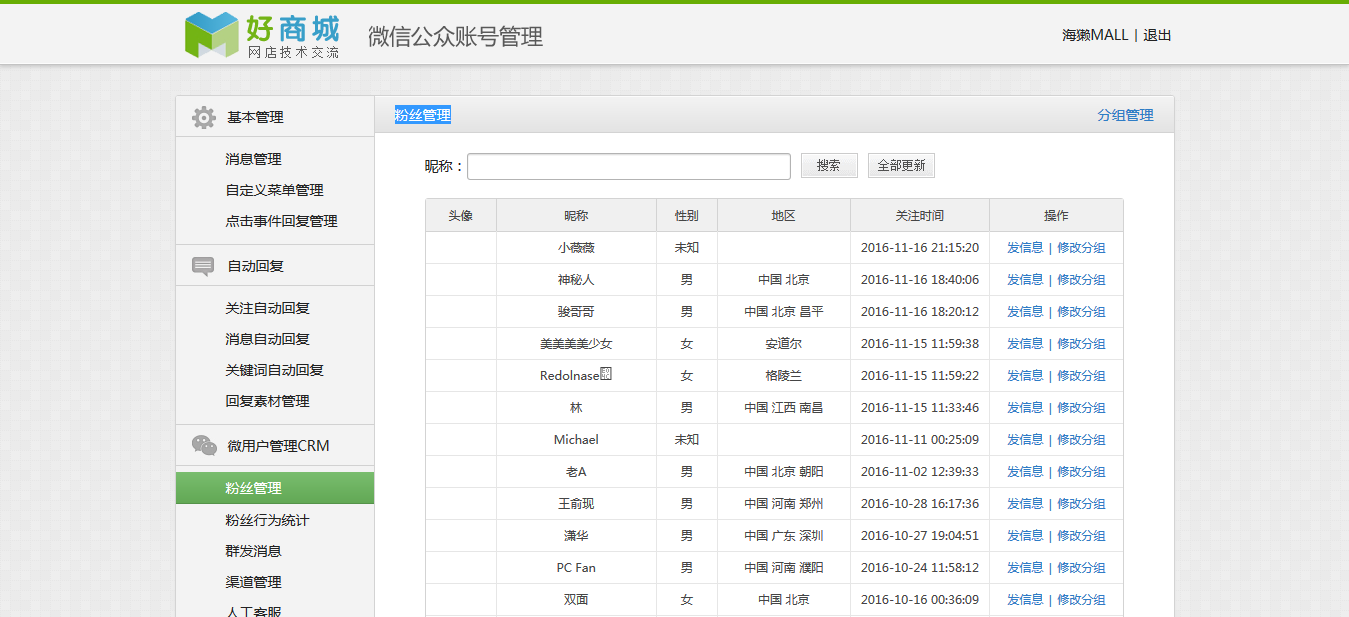Click the 关注时间 column header
1349x617 pixels.
click(920, 216)
